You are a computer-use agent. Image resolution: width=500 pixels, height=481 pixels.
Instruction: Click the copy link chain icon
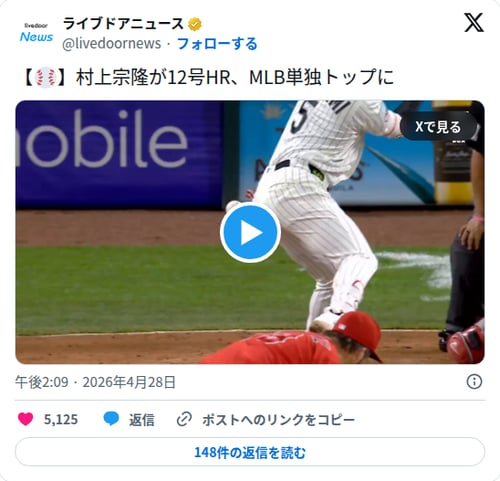click(x=184, y=419)
